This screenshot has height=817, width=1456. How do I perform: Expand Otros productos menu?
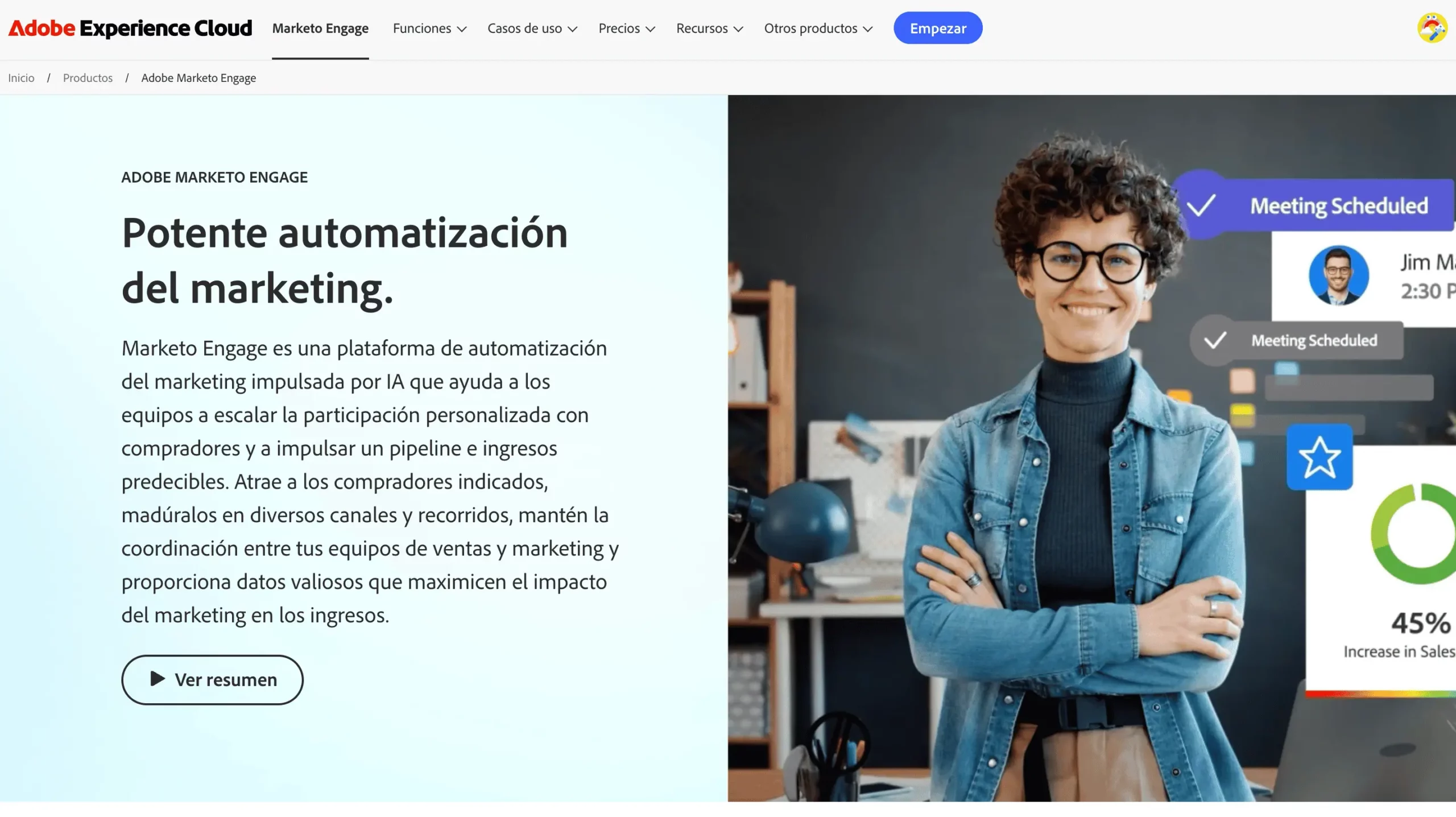point(818,28)
